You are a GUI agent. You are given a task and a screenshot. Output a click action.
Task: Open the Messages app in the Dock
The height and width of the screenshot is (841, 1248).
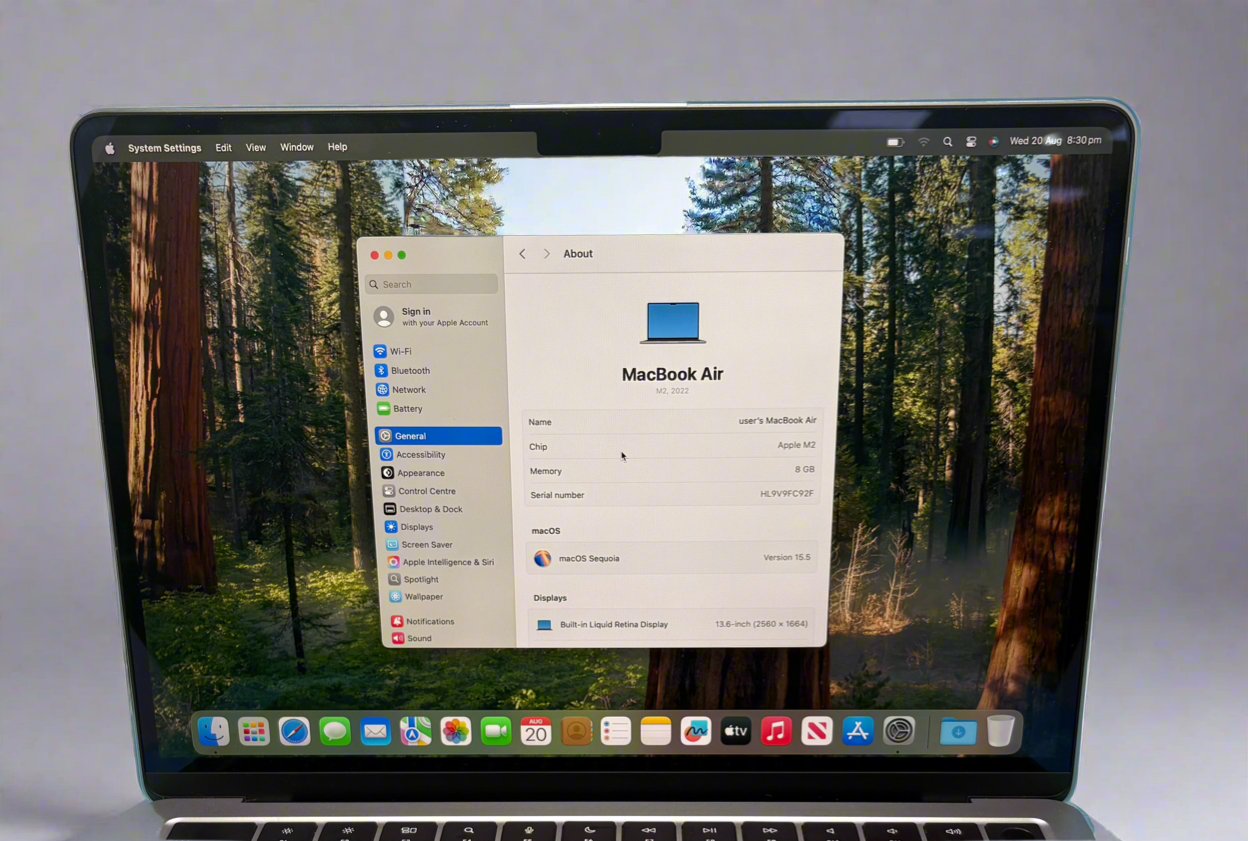(335, 732)
